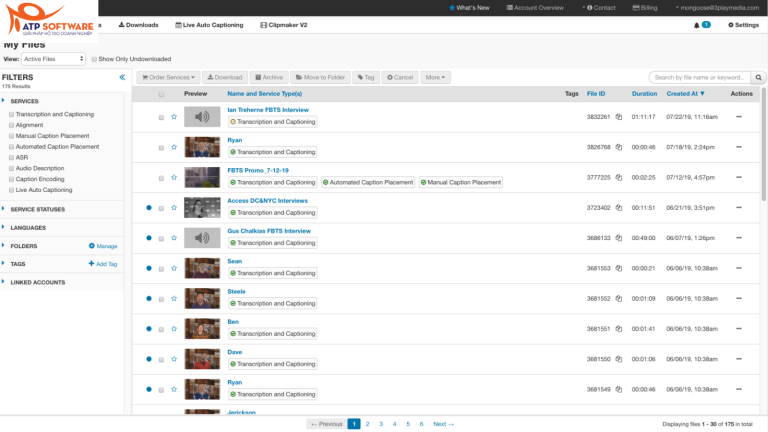The width and height of the screenshot is (768, 432).
Task: Switch to the Clipmaker V2 tab
Action: pos(281,24)
